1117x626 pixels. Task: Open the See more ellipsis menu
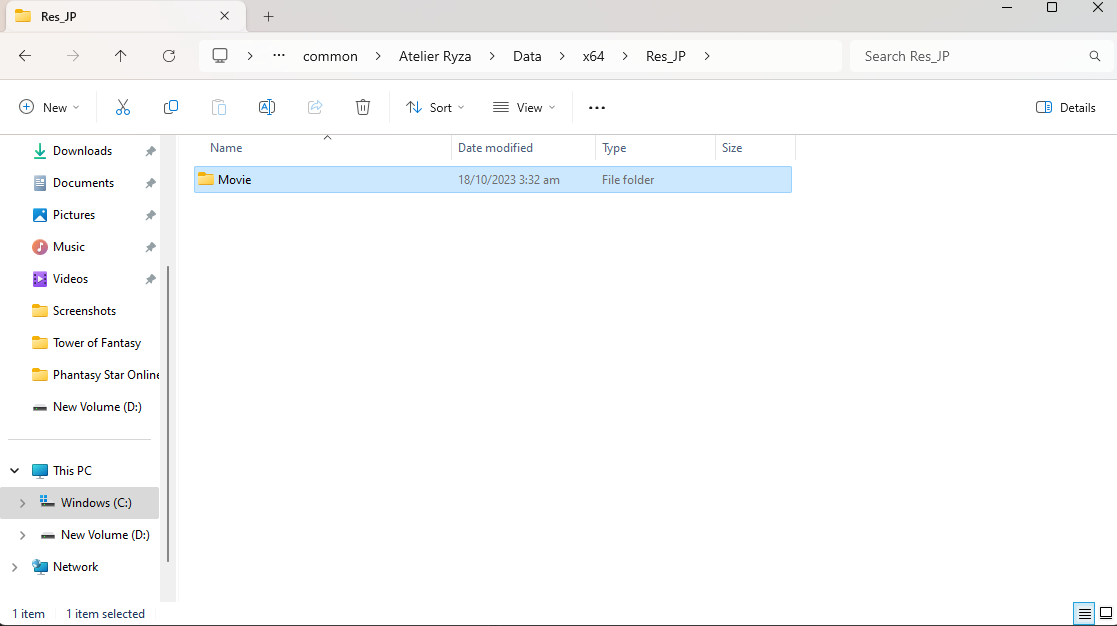(x=596, y=108)
